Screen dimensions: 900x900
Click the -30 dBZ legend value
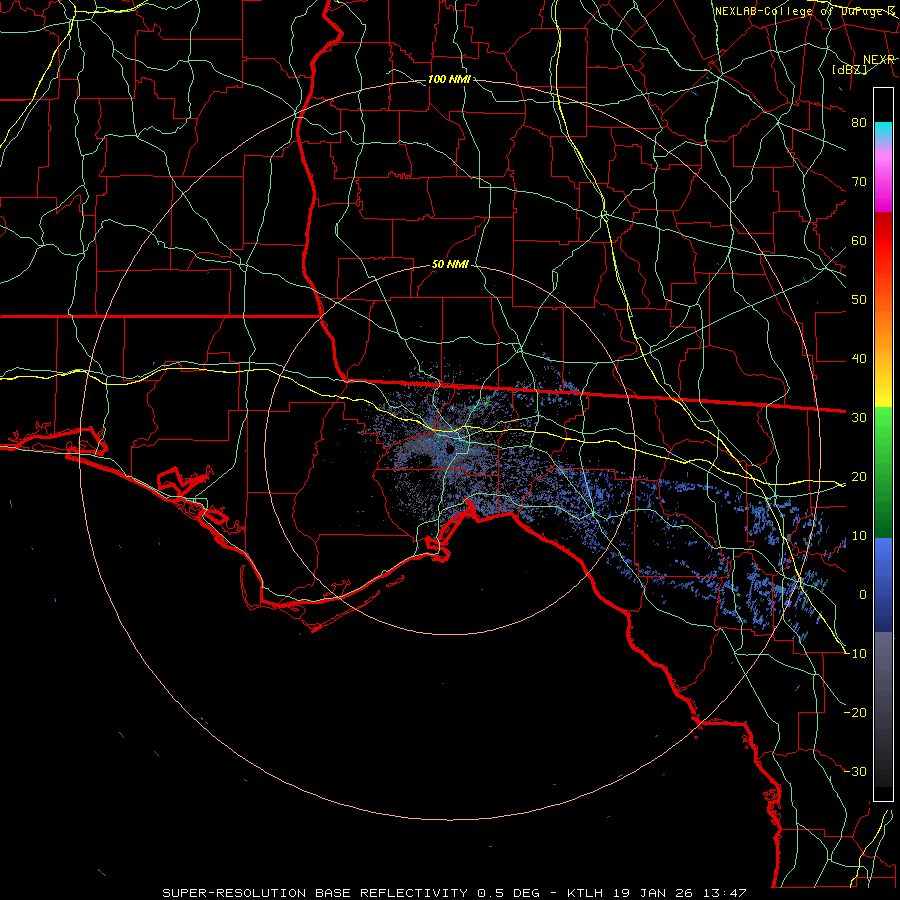[855, 771]
